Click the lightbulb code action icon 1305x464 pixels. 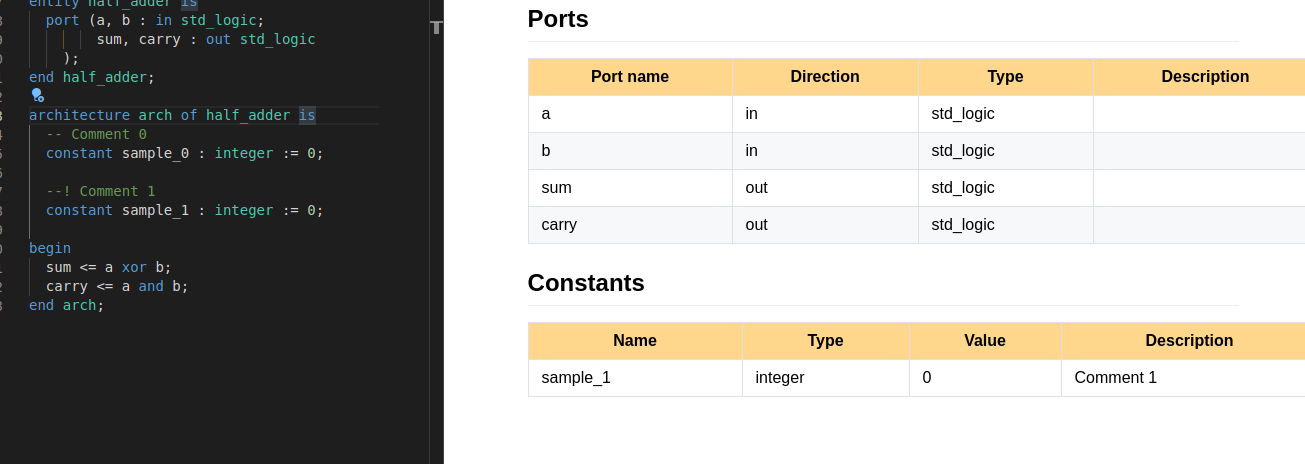point(37,95)
